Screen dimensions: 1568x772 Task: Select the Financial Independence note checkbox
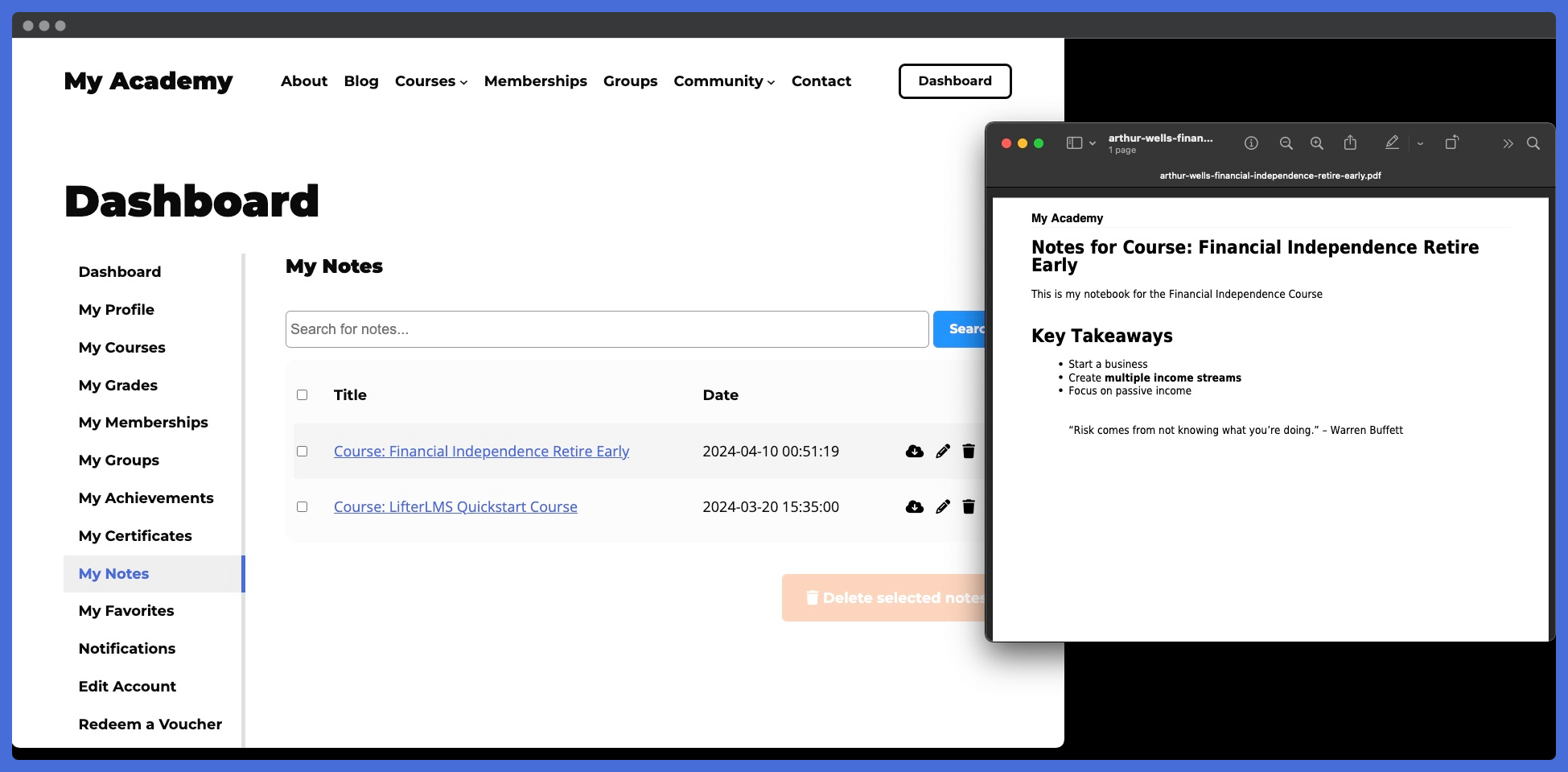click(302, 451)
